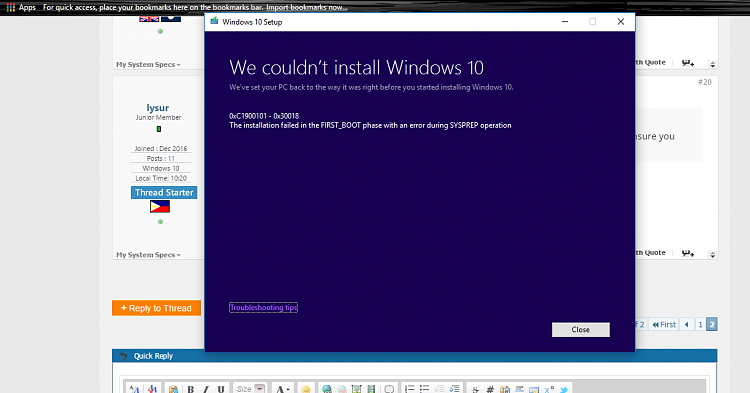Click Import bookmarks now link
750x393 pixels.
(x=307, y=7)
